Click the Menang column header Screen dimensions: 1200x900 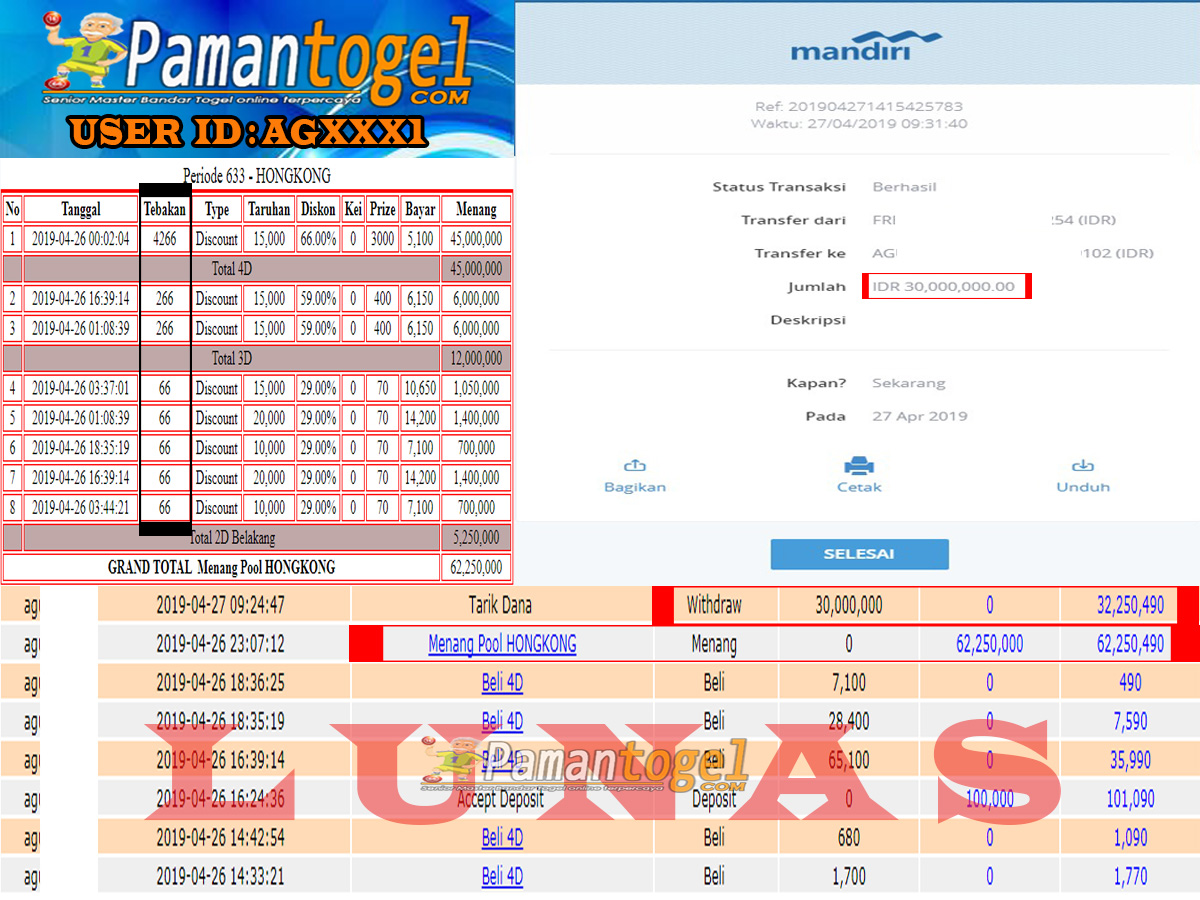tap(476, 209)
